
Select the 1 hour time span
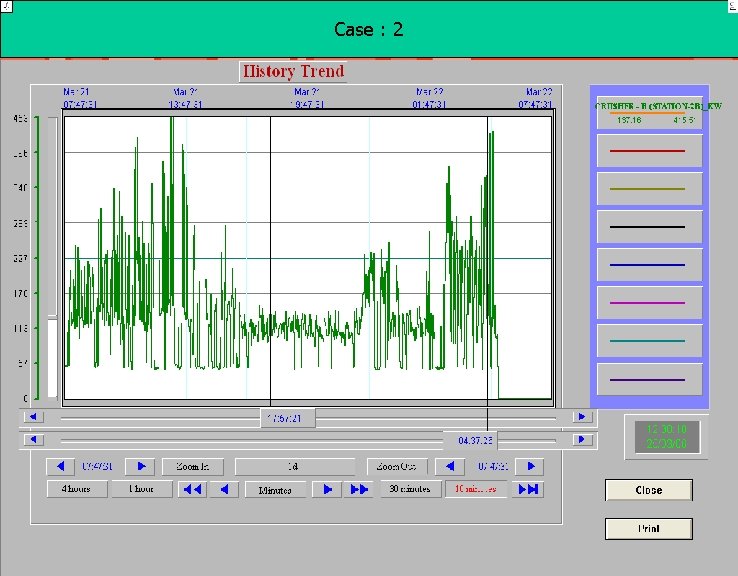[142, 489]
